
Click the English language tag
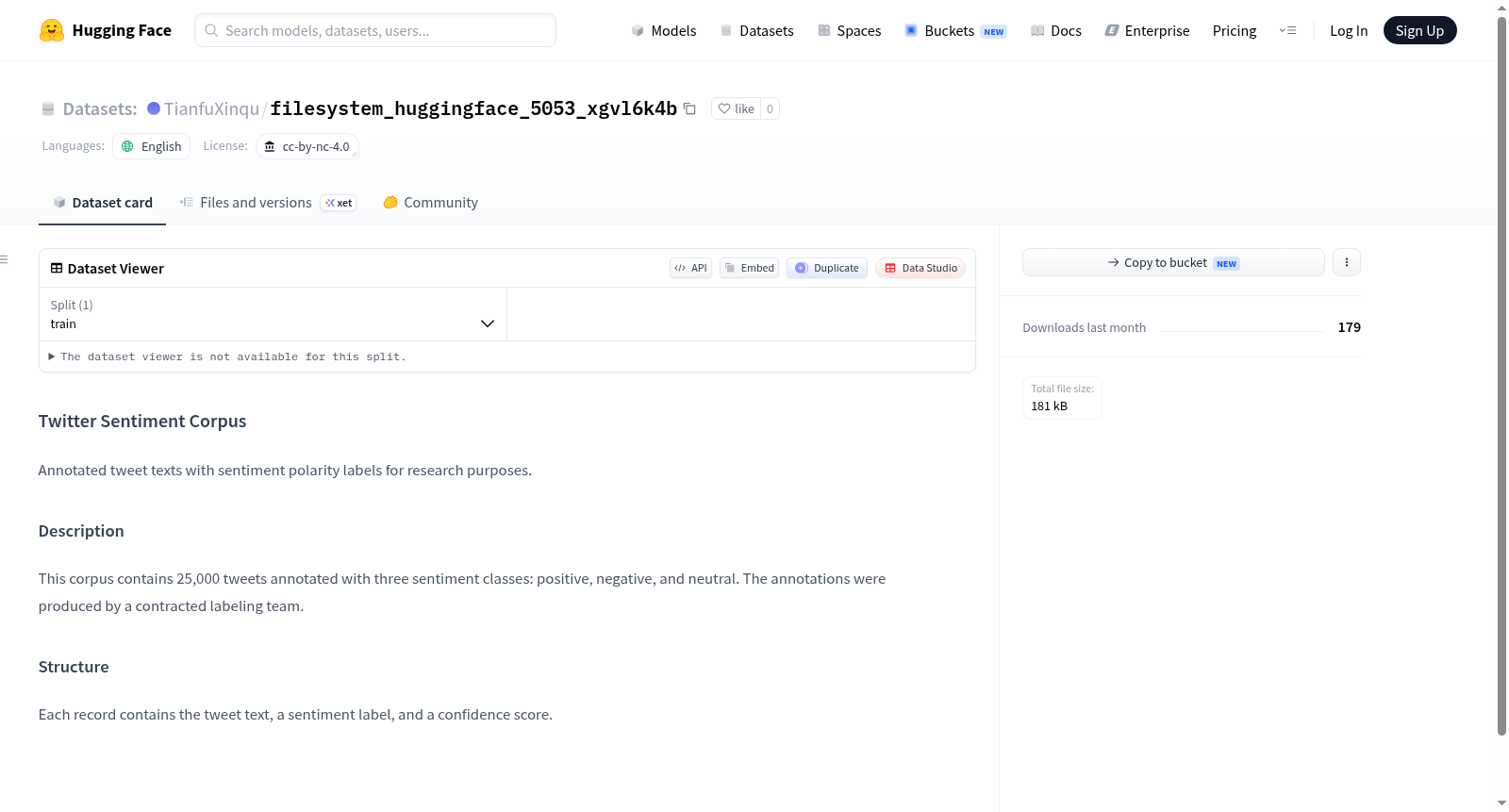[152, 146]
